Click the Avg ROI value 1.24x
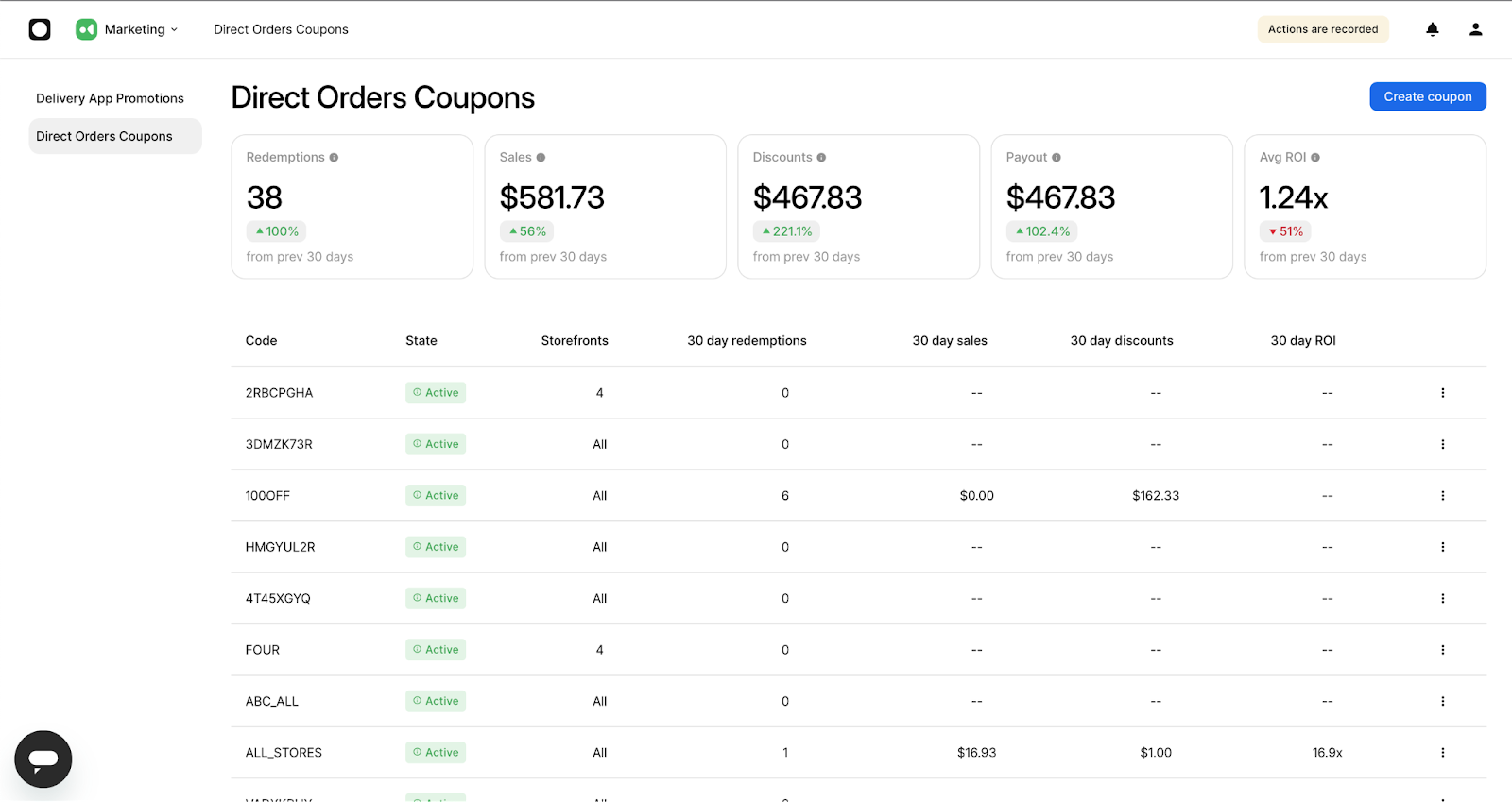 (1294, 197)
